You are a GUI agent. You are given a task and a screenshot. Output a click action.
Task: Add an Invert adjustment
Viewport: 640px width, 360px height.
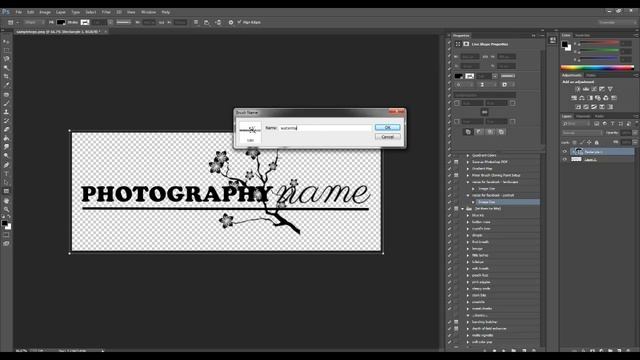coord(578,107)
